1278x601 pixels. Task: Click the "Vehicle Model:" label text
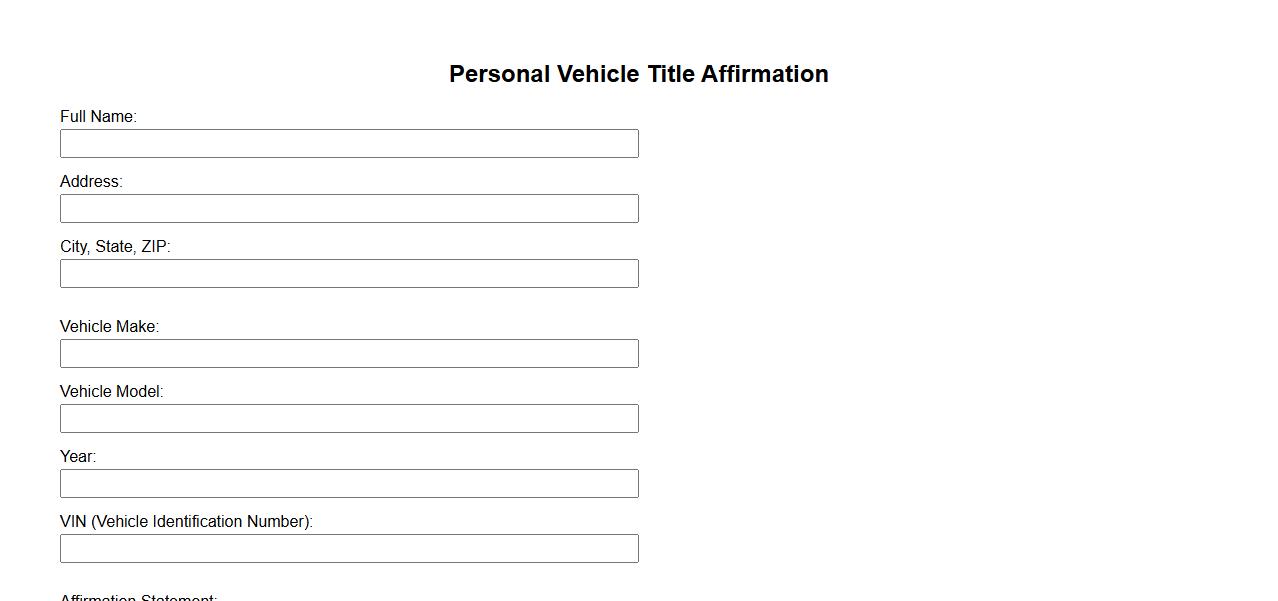point(111,392)
